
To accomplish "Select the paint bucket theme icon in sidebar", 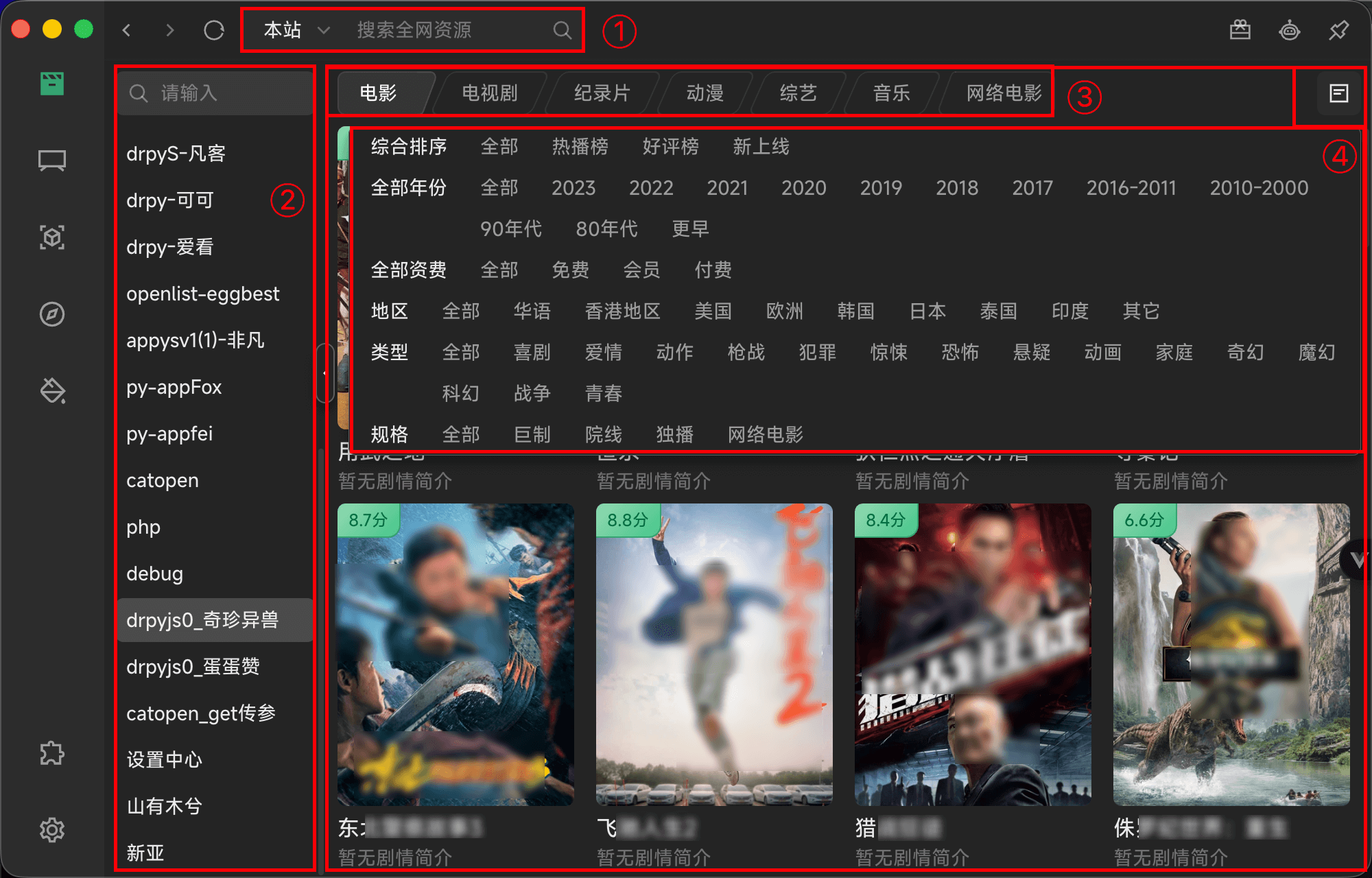I will coord(51,391).
